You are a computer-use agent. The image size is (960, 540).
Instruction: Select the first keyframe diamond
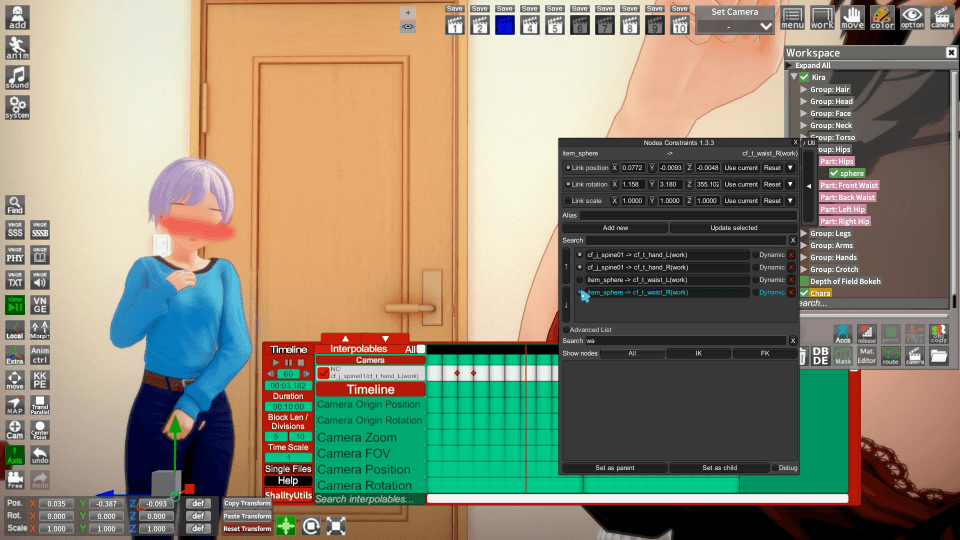[457, 373]
